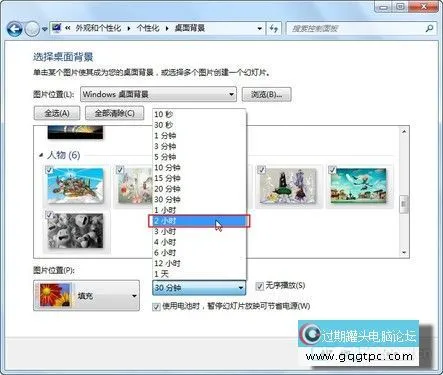Choose 30 分钟 from interval list
Image resolution: width=443 pixels, height=375 pixels.
(199, 200)
